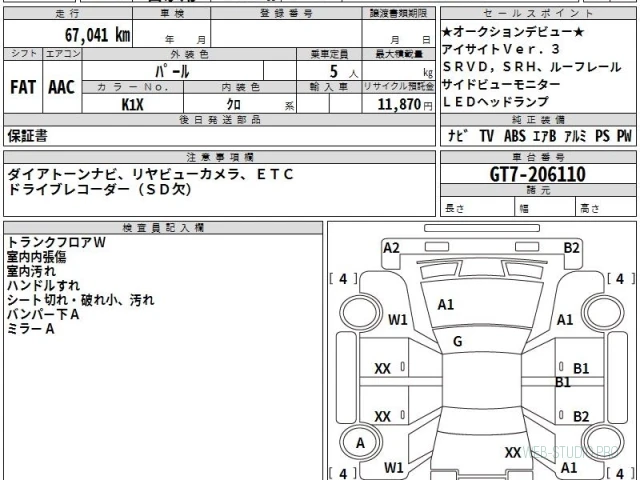This screenshot has width=640, height=480.
Task: Select the アルミ equipment code
Action: pyautogui.click(x=575, y=136)
